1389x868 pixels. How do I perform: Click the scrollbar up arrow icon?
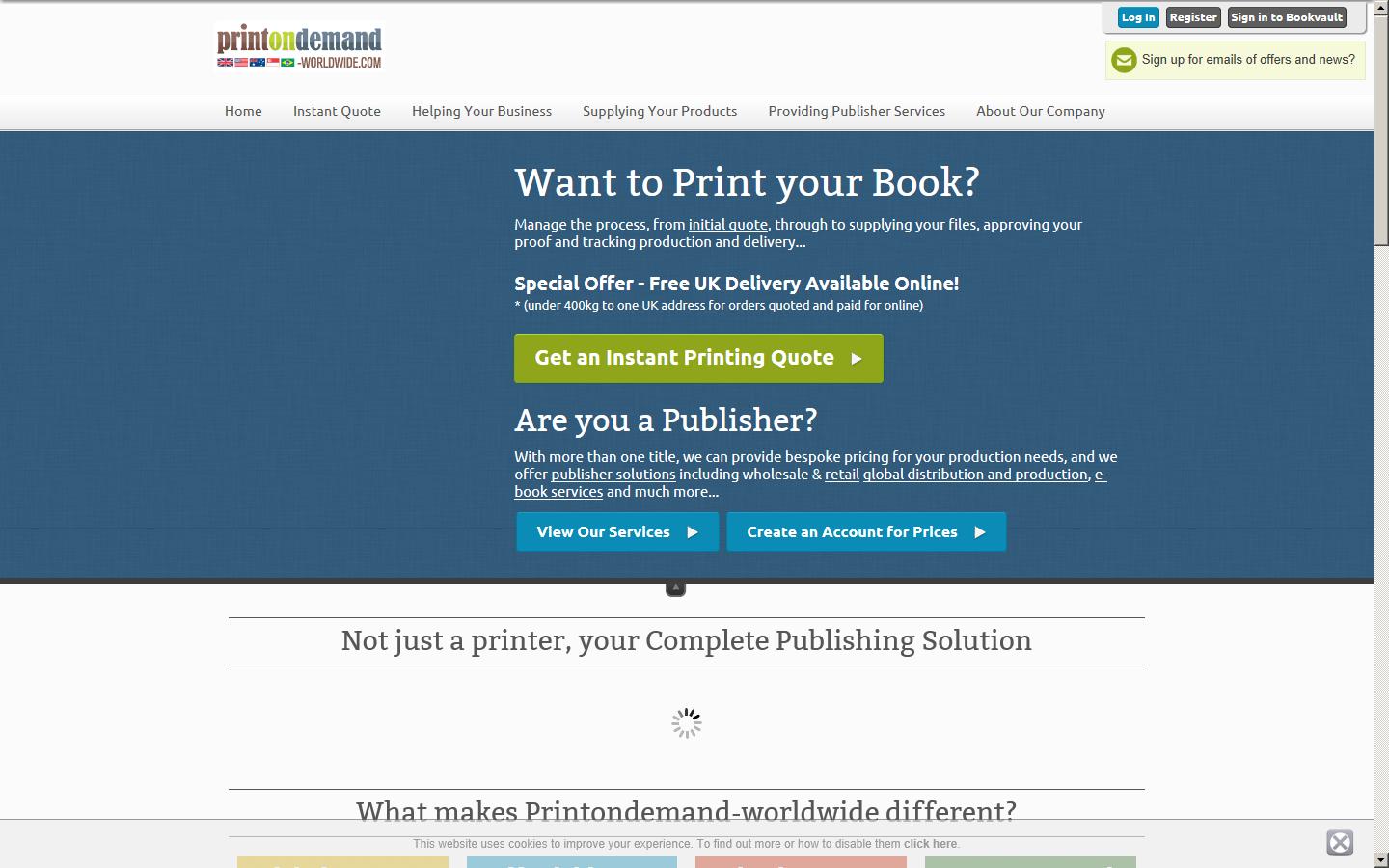(1381, 10)
